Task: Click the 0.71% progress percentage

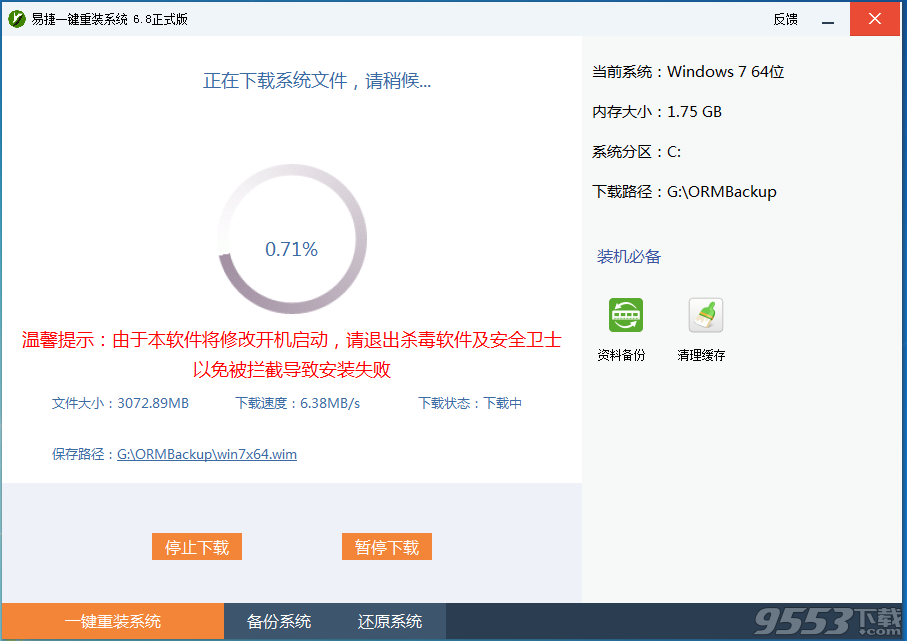Action: pyautogui.click(x=291, y=249)
